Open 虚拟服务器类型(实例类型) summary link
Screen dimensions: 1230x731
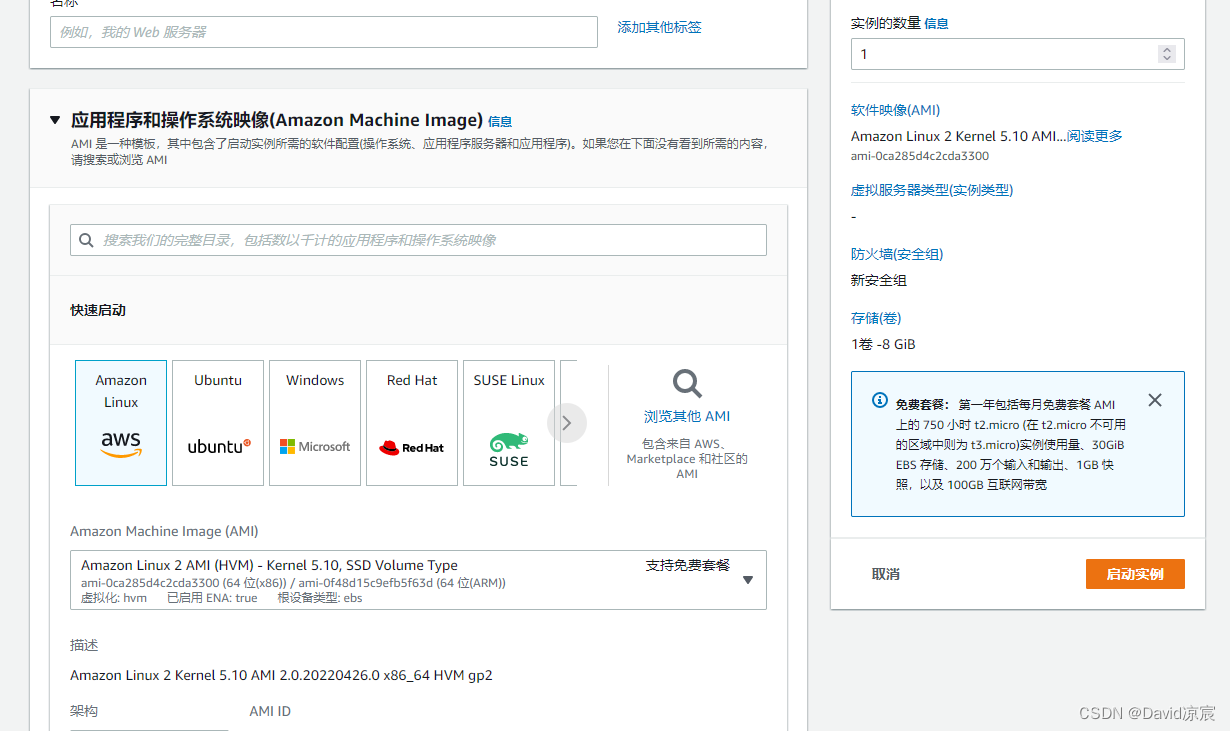pos(932,190)
